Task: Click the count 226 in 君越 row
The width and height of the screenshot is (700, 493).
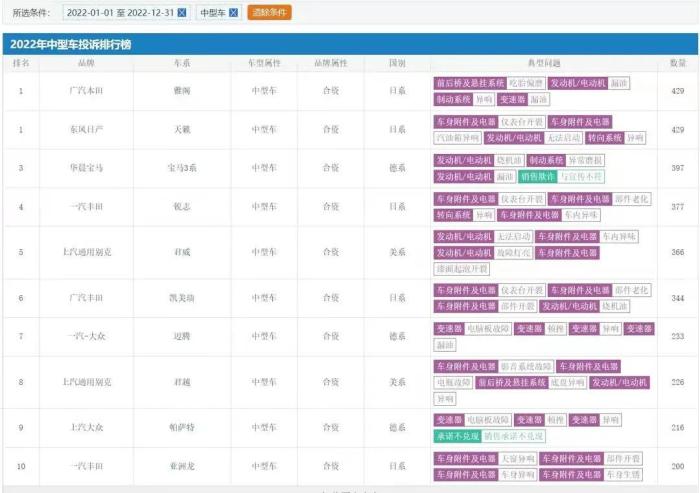Action: pyautogui.click(x=678, y=382)
